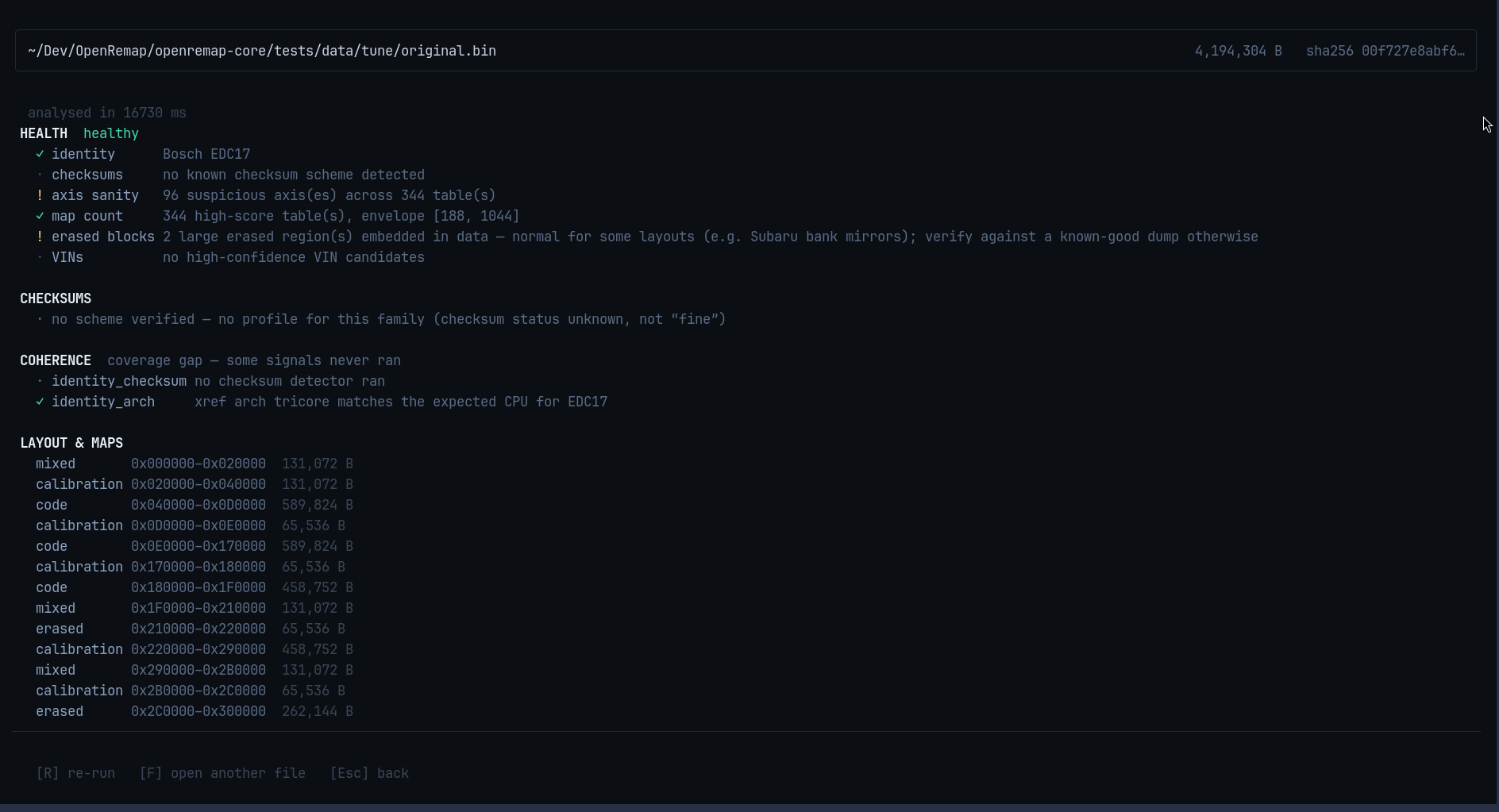Select the code 0x0E0000-0x170000 row
The width and height of the screenshot is (1499, 812).
point(195,546)
